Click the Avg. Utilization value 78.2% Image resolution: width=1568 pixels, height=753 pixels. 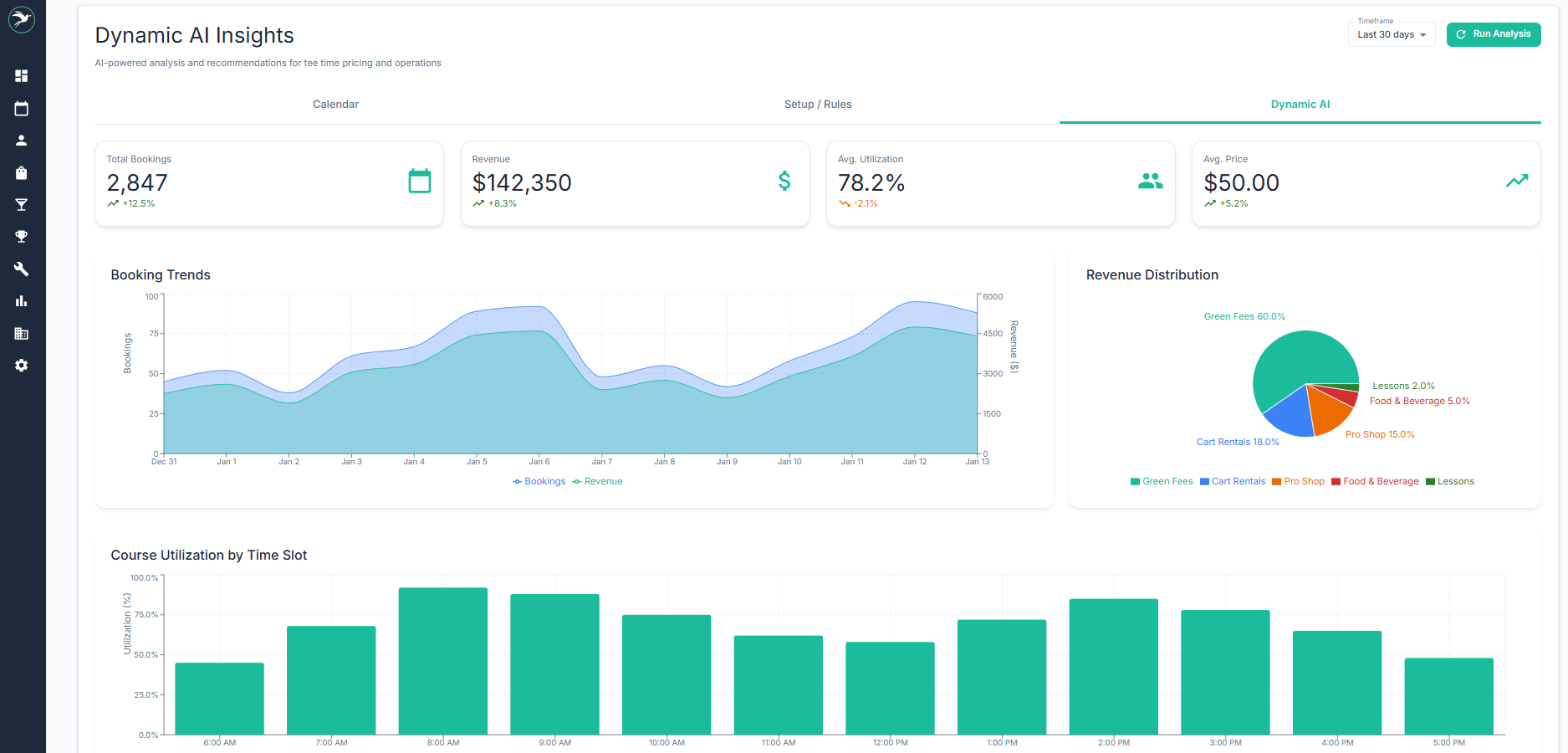coord(871,182)
